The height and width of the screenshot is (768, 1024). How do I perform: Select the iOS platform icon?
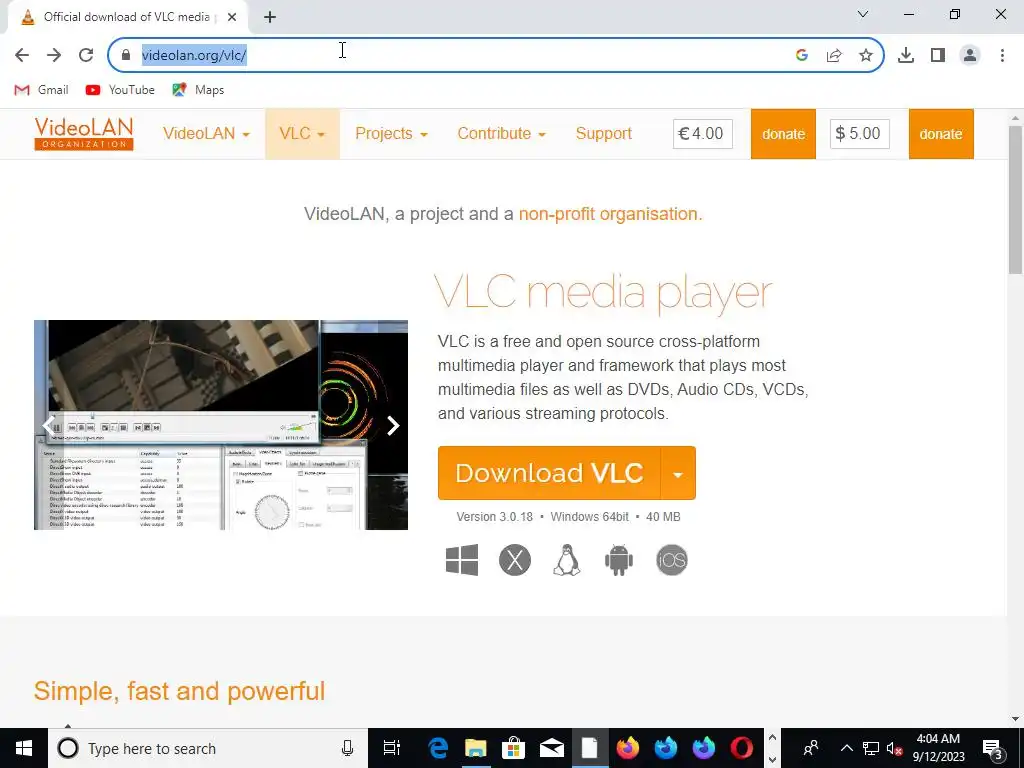(x=672, y=560)
